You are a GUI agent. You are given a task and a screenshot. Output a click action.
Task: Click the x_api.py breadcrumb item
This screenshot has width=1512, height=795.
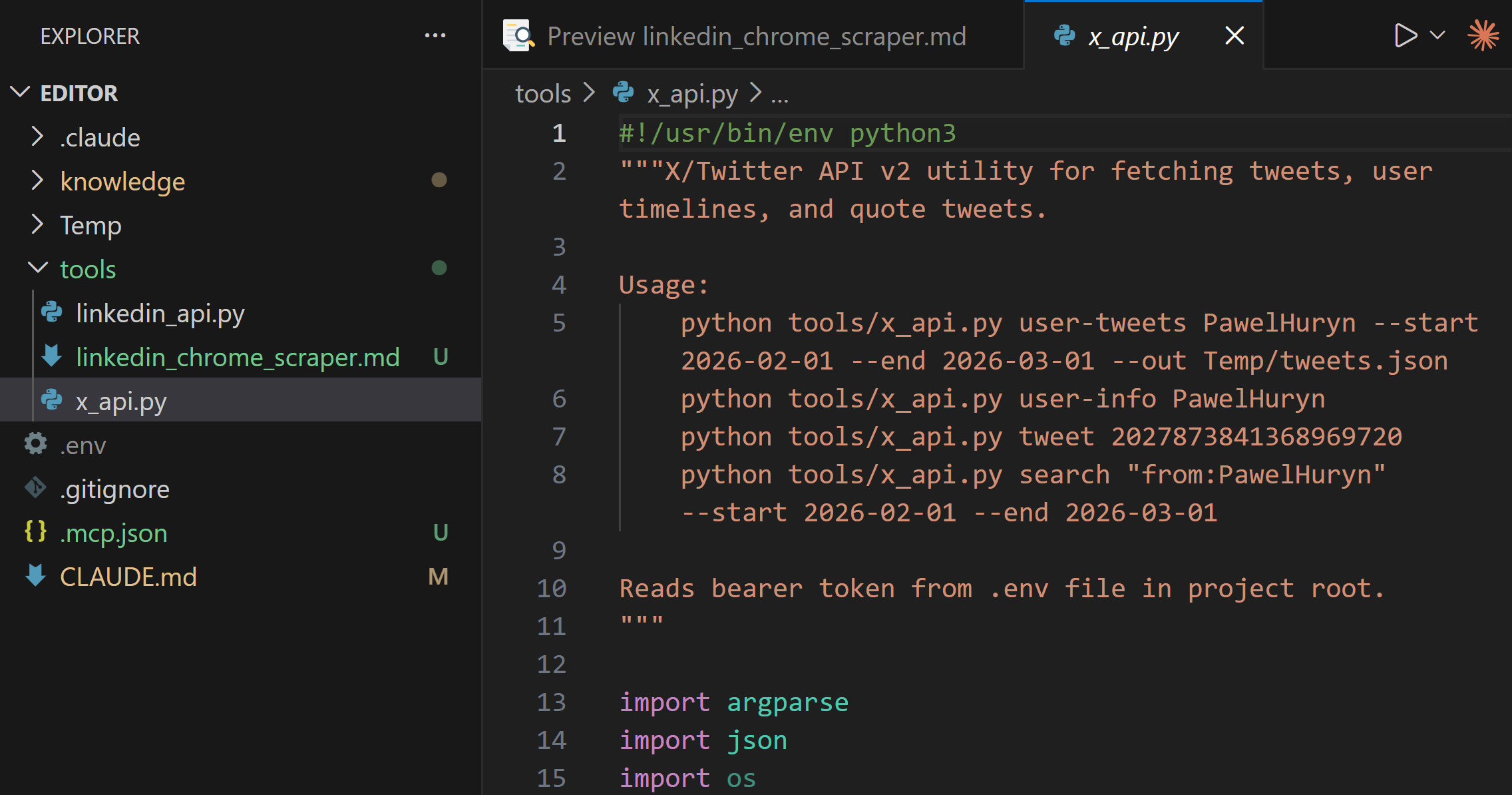(x=692, y=94)
